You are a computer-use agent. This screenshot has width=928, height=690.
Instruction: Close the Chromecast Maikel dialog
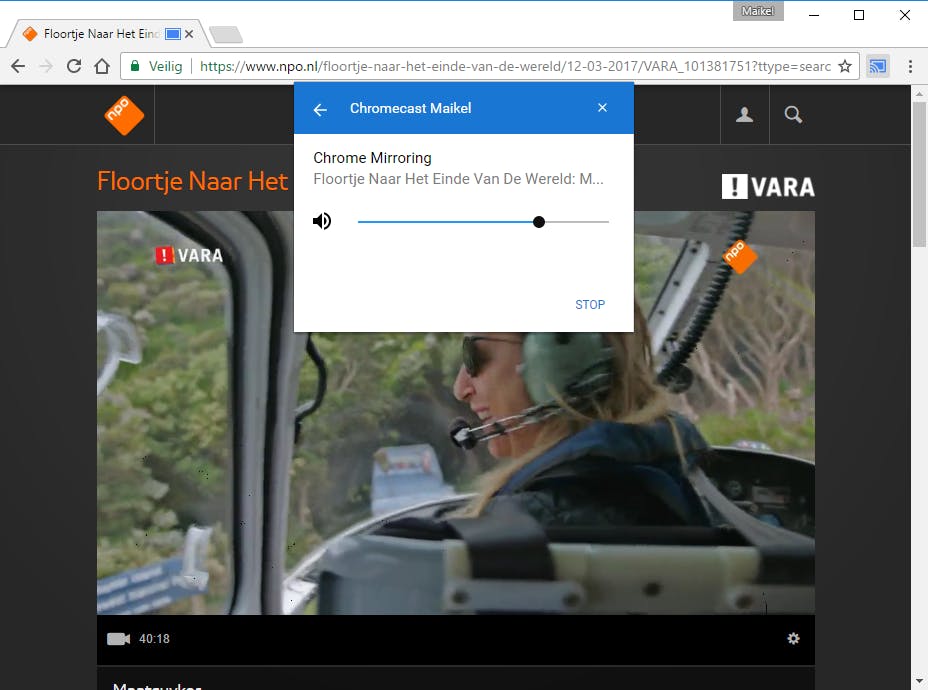coord(602,108)
